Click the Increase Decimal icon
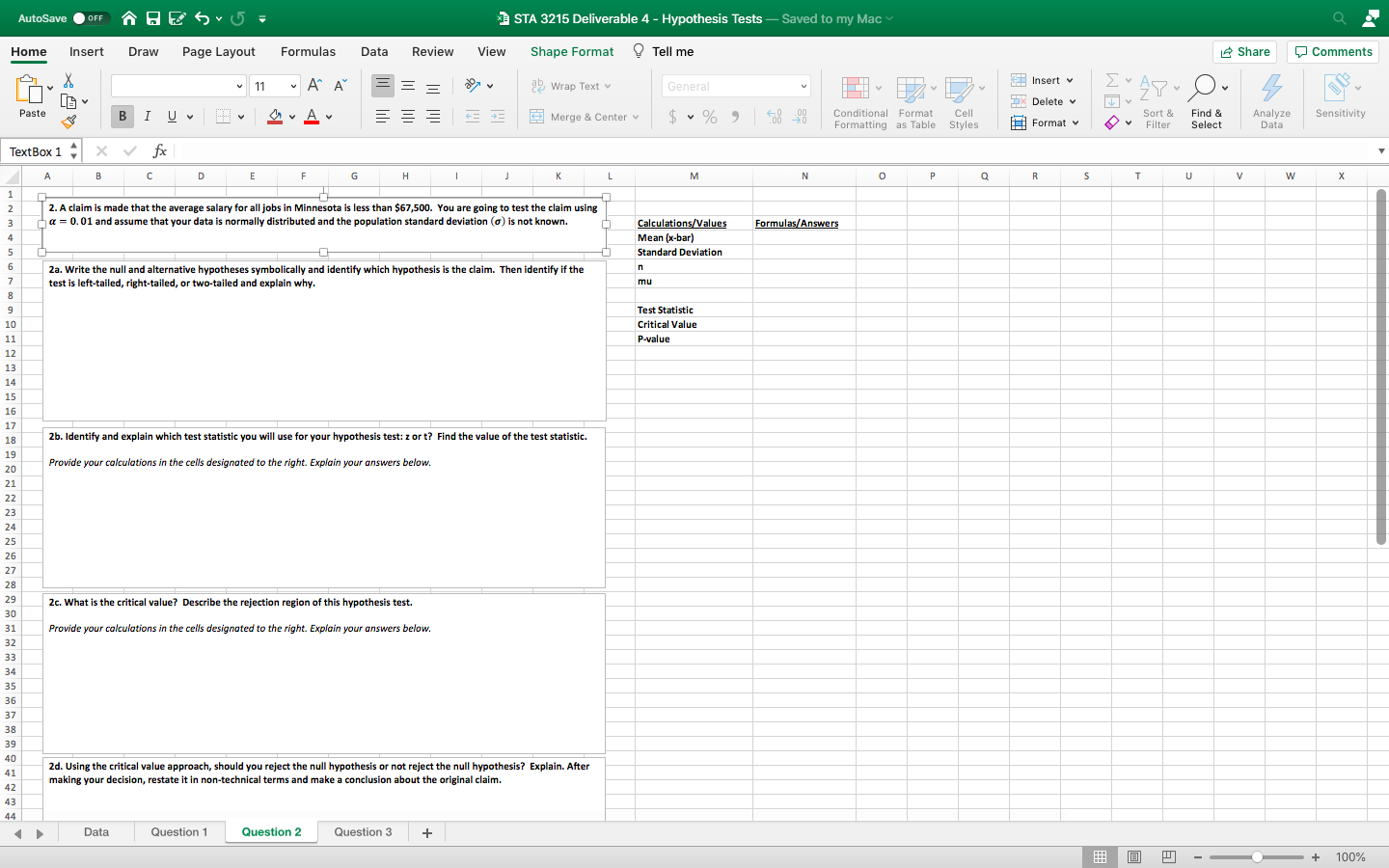Screen dimensions: 1389x868 (x=774, y=117)
